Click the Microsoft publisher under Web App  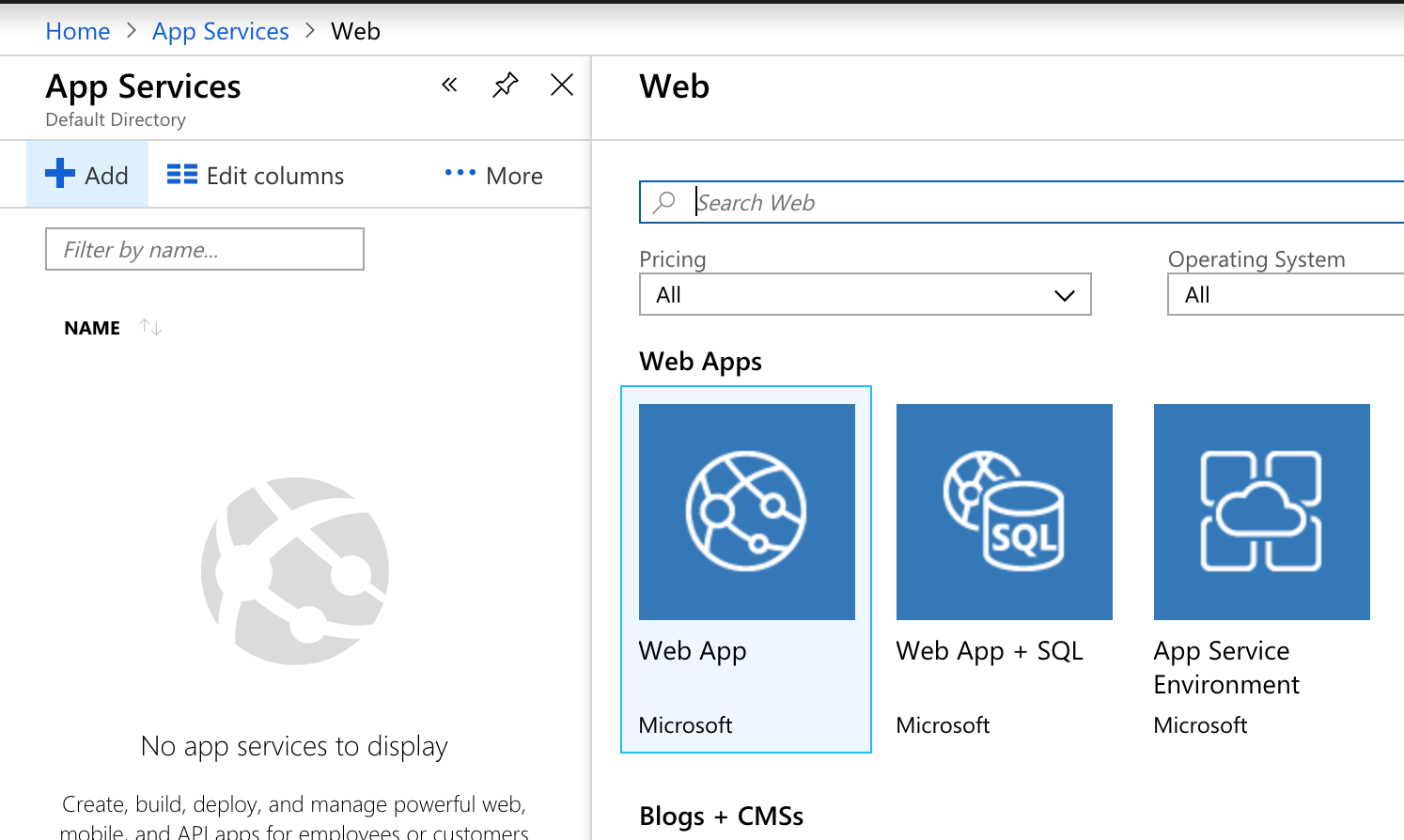(685, 725)
